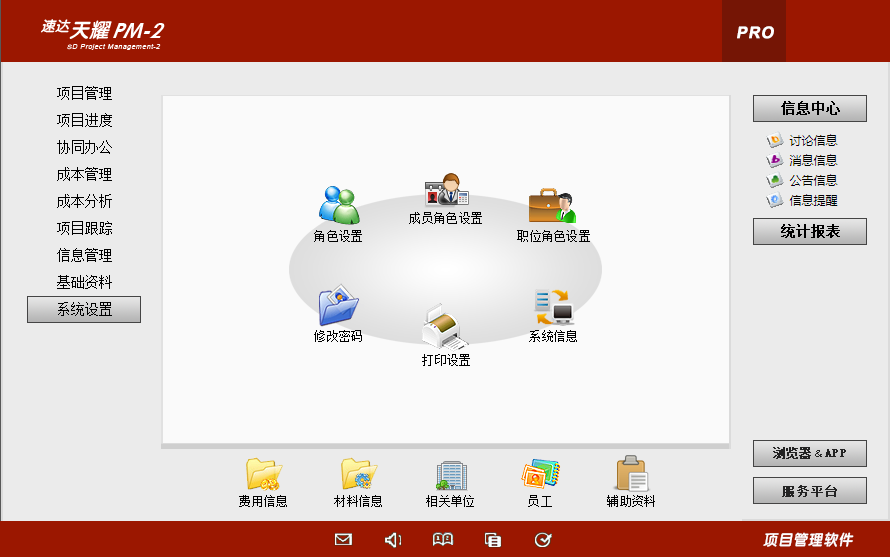Click the 职位角色设置 briefcase icon
Image resolution: width=890 pixels, height=557 pixels.
click(553, 206)
